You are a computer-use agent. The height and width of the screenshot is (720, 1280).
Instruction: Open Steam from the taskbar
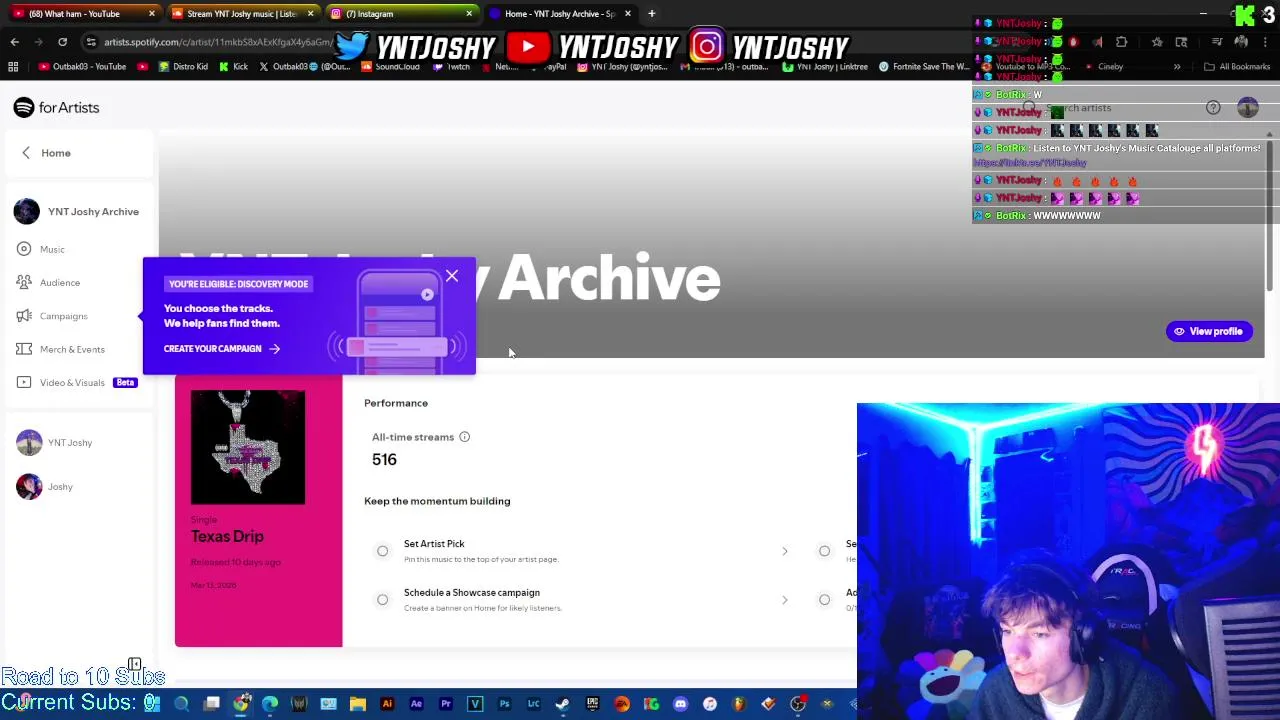tap(562, 704)
